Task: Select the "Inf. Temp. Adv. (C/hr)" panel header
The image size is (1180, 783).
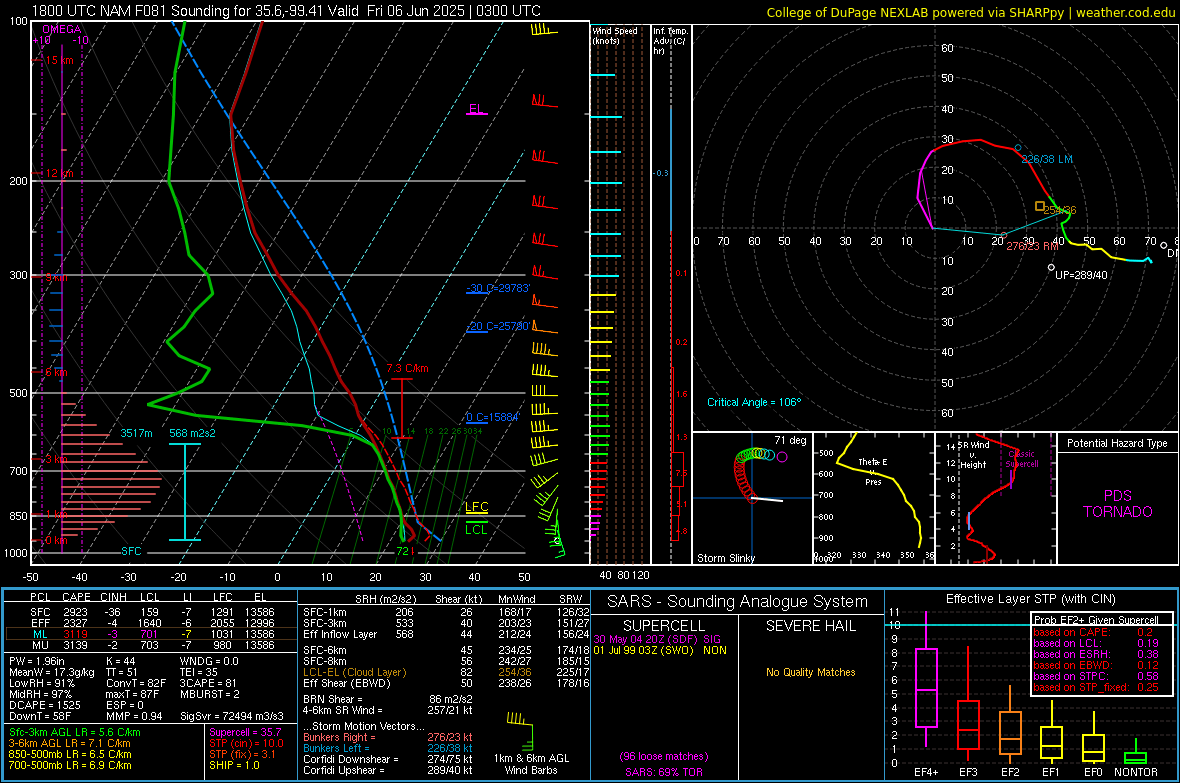Action: (669, 41)
